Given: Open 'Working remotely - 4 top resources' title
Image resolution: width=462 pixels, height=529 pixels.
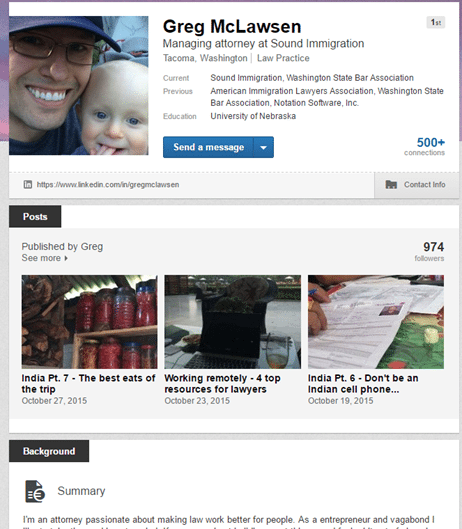Looking at the screenshot, I should [x=222, y=383].
